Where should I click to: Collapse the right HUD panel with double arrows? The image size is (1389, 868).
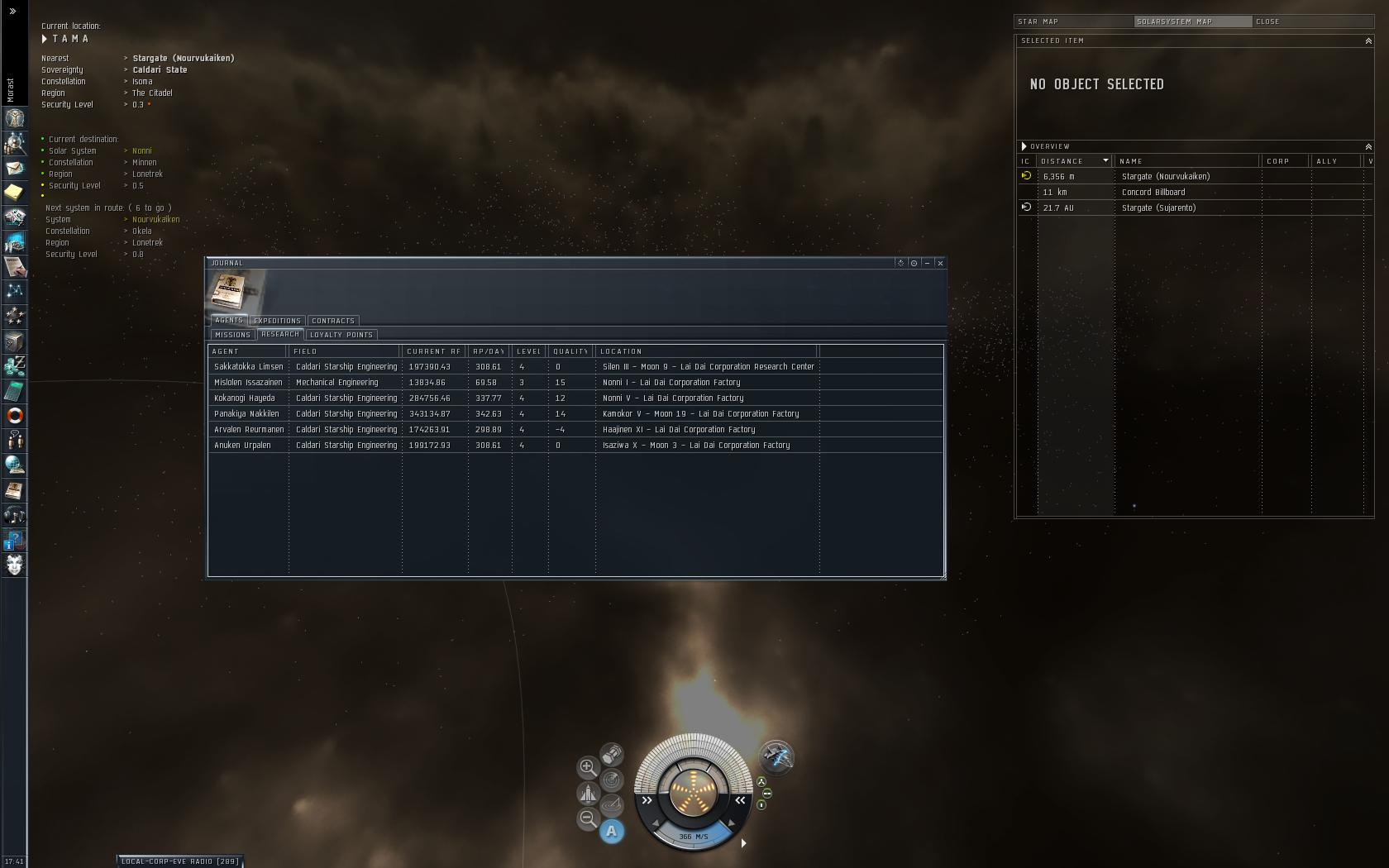[x=740, y=800]
